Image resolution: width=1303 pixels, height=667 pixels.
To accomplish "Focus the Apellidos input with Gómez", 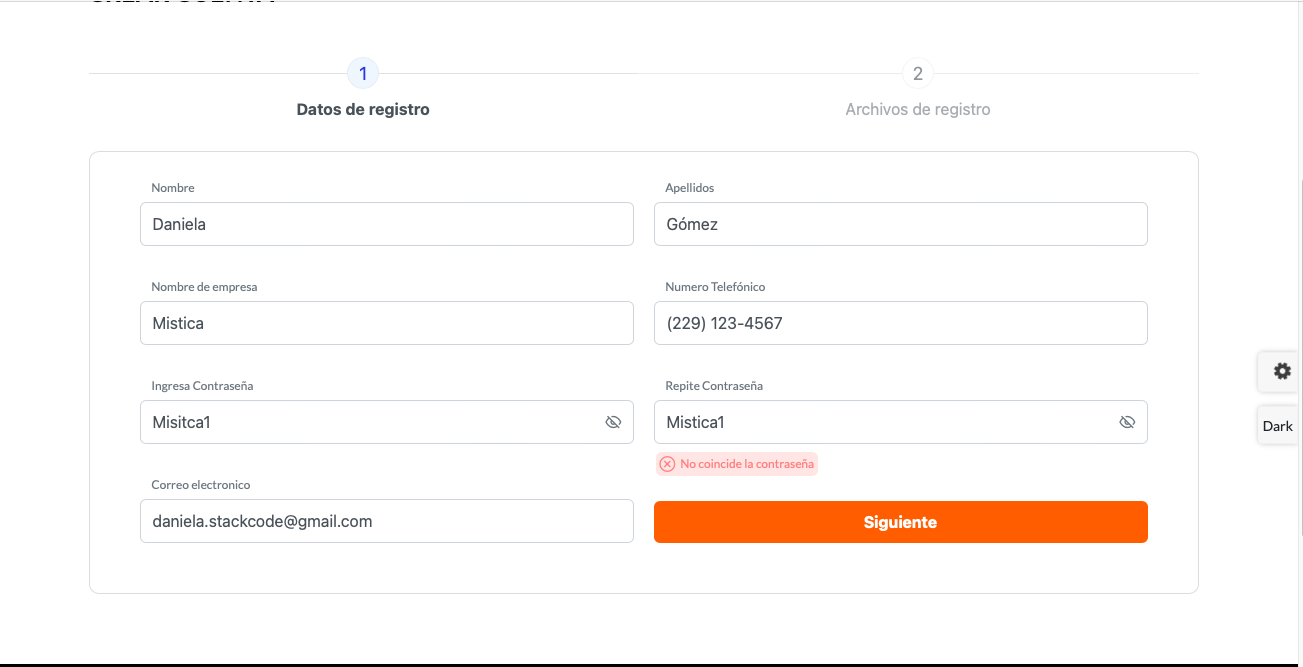I will tap(900, 224).
